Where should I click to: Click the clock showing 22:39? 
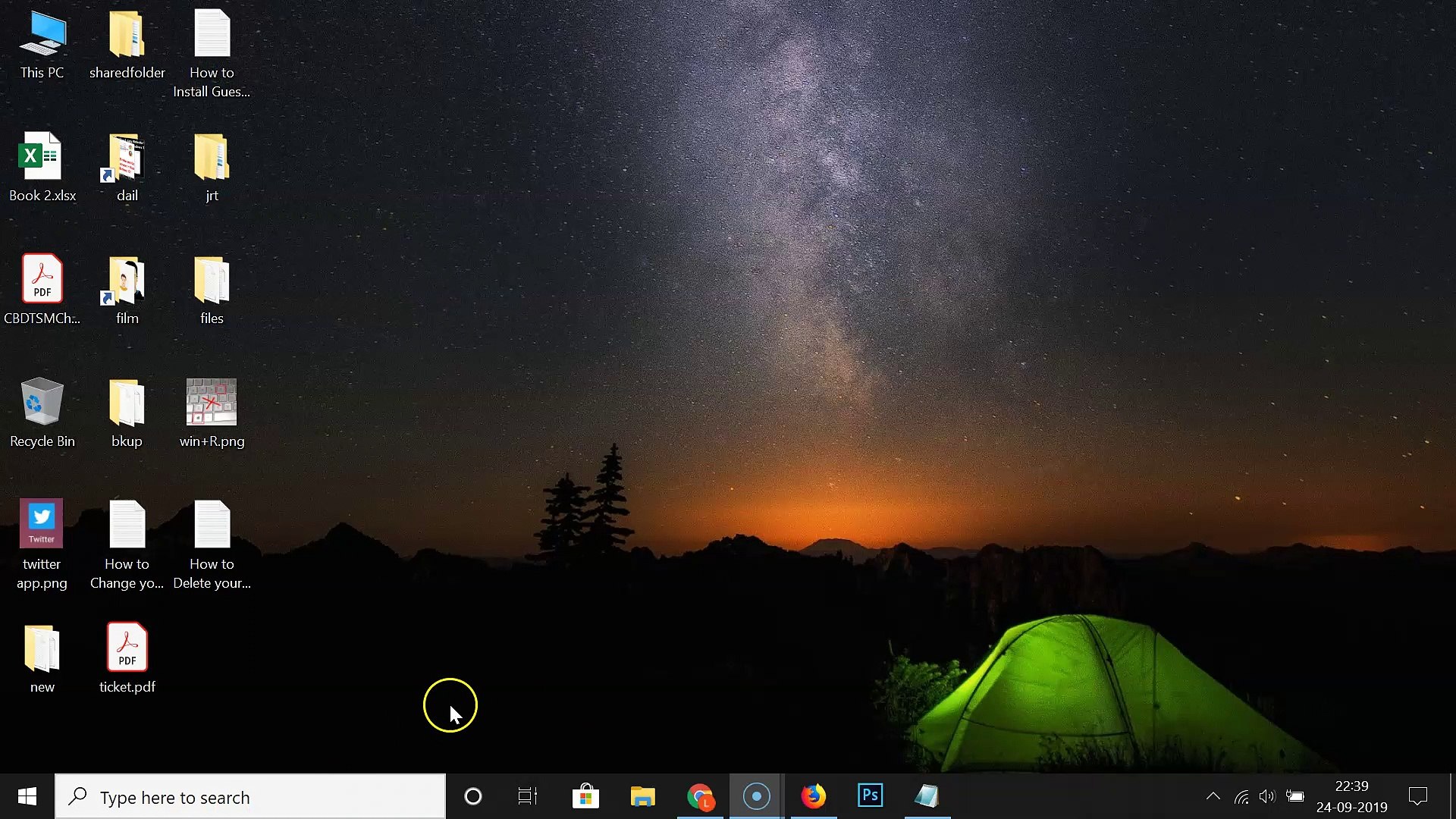tap(1351, 796)
